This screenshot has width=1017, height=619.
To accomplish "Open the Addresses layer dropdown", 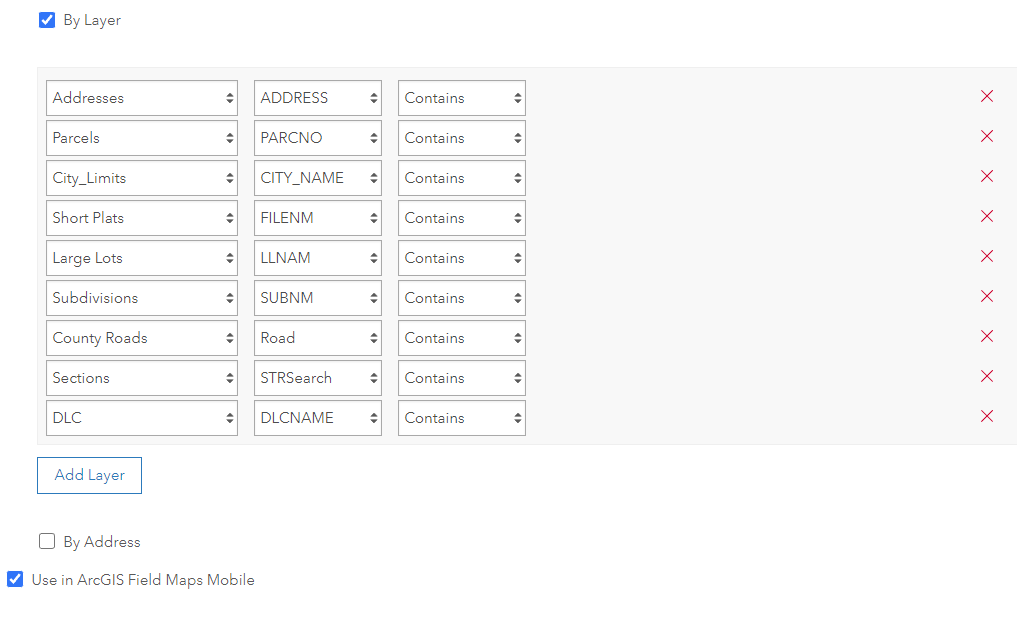I will click(x=142, y=98).
